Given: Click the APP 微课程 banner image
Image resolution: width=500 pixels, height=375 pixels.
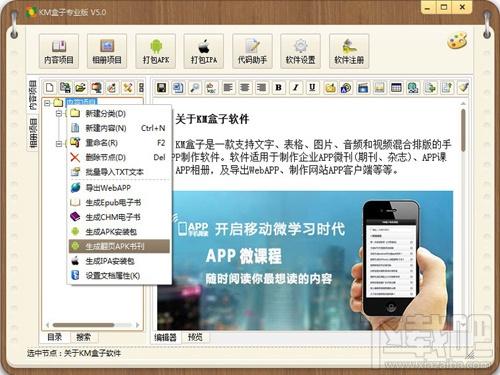Looking at the screenshot, I should coord(305,260).
